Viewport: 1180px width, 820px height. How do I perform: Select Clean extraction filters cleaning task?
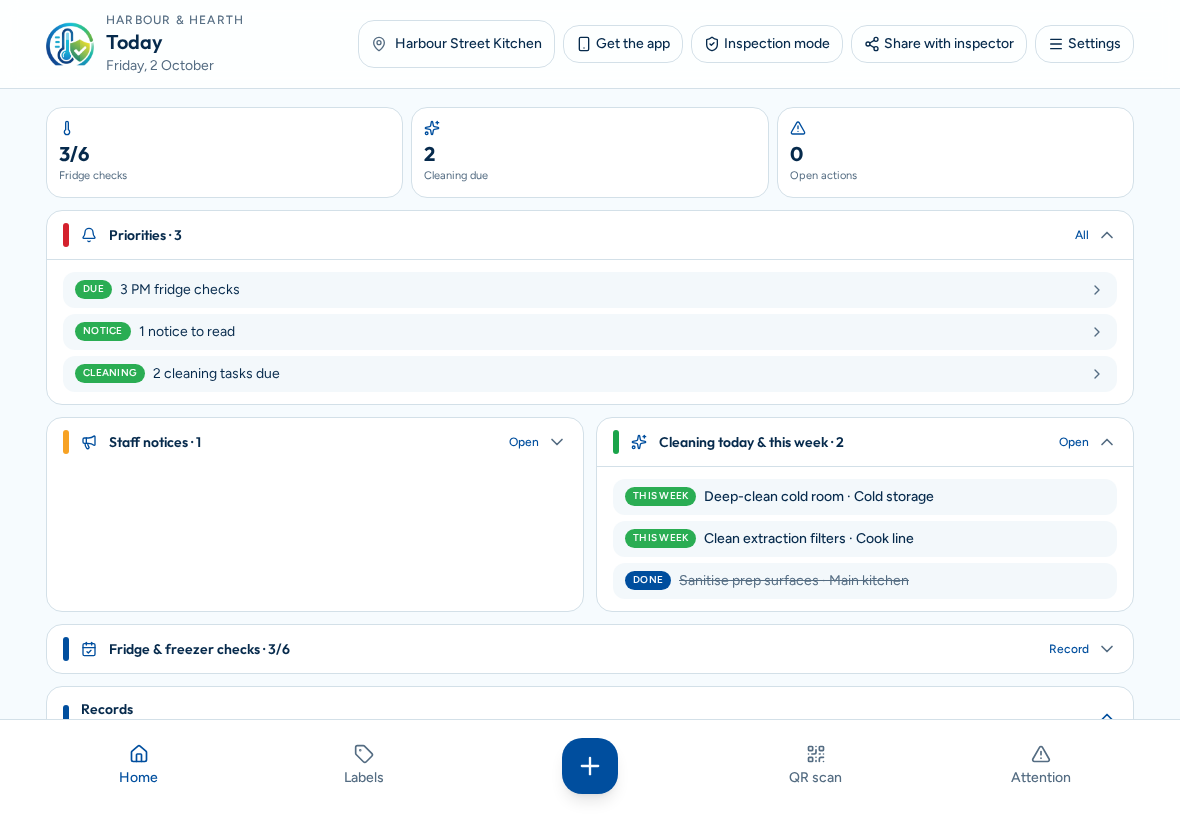point(865,539)
